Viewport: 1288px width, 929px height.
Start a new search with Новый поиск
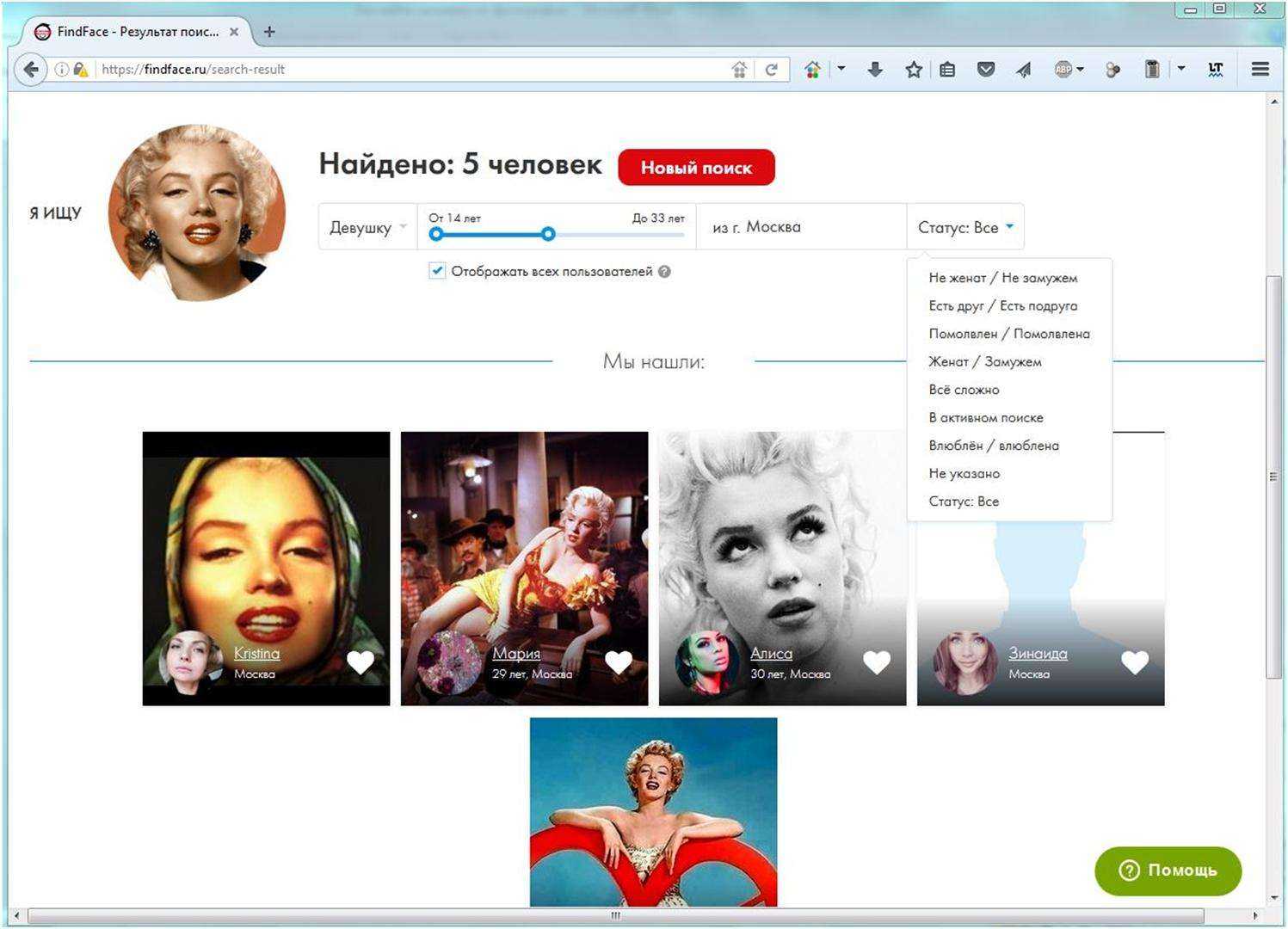point(696,168)
